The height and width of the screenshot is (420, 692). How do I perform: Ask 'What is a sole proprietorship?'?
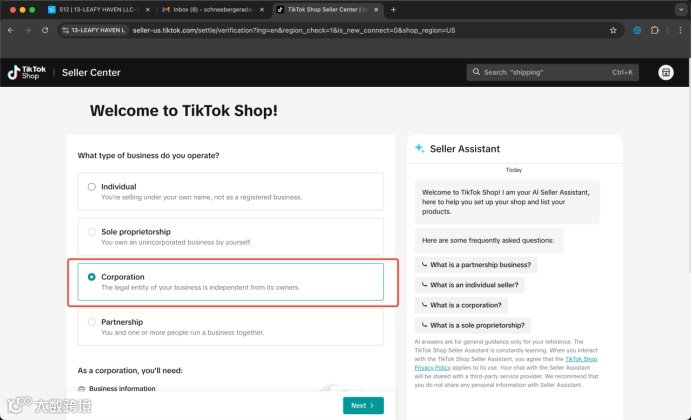click(x=473, y=325)
